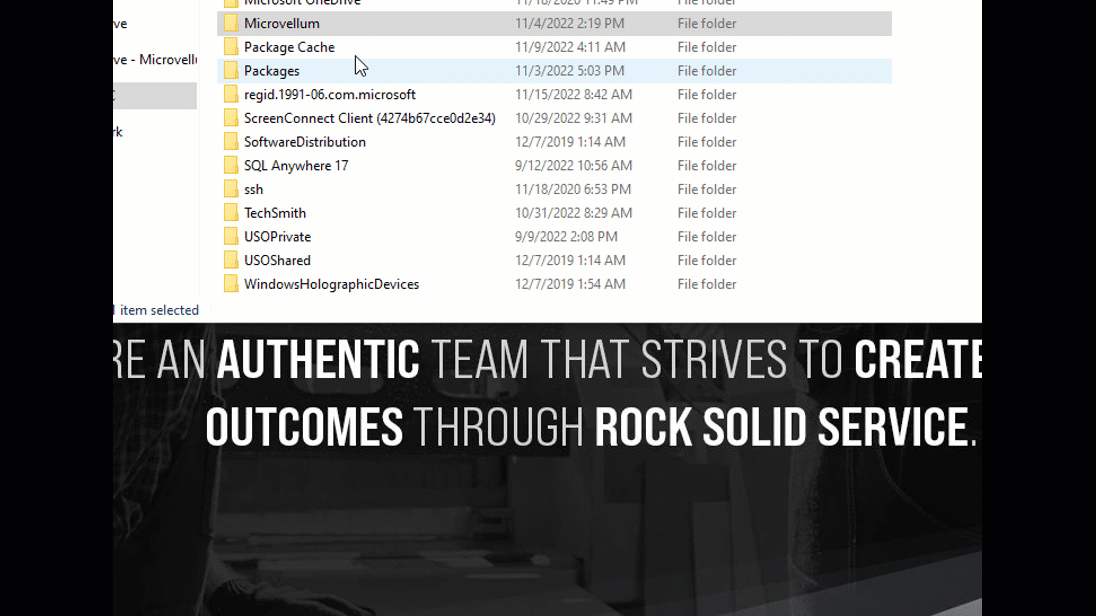Click the File folder type for ssh
Screen dimensions: 1096x616
706,189
